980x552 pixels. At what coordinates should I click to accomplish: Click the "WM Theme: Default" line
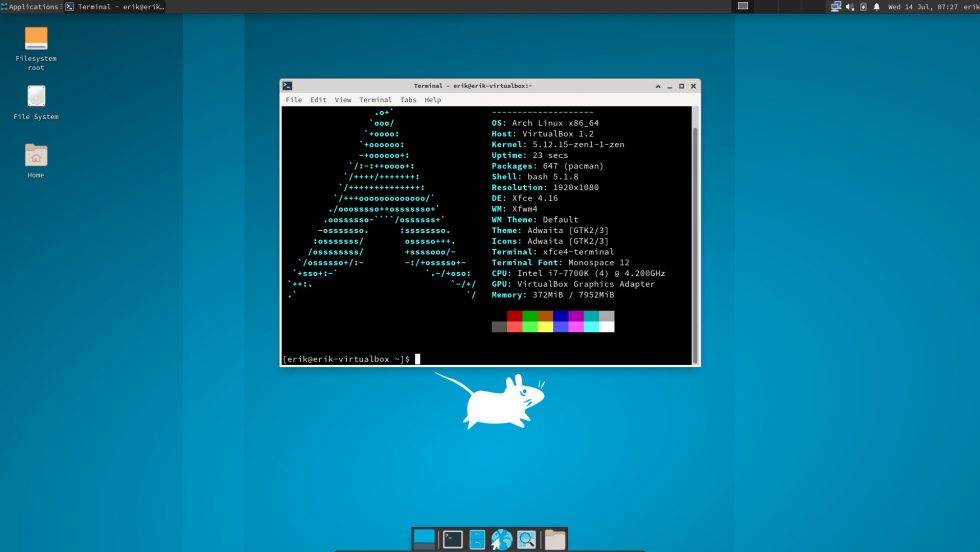(x=535, y=219)
